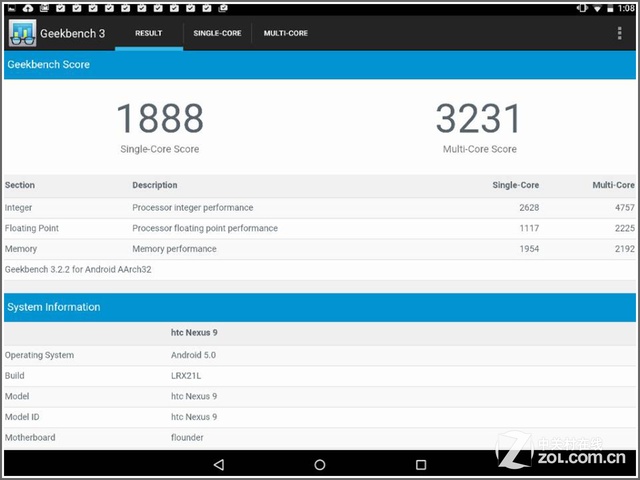Screen dimensions: 640x480
Task: Select the Memory row label
Action: pos(21,249)
